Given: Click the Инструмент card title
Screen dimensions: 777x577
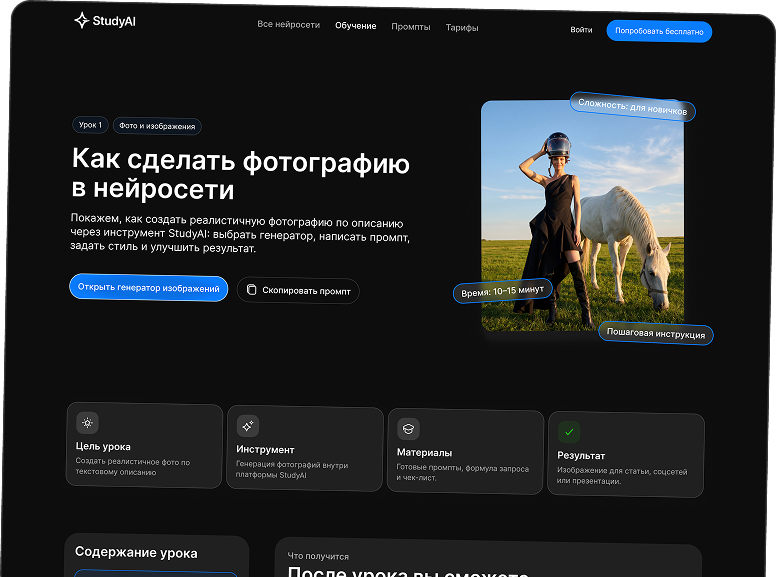Looking at the screenshot, I should [265, 449].
